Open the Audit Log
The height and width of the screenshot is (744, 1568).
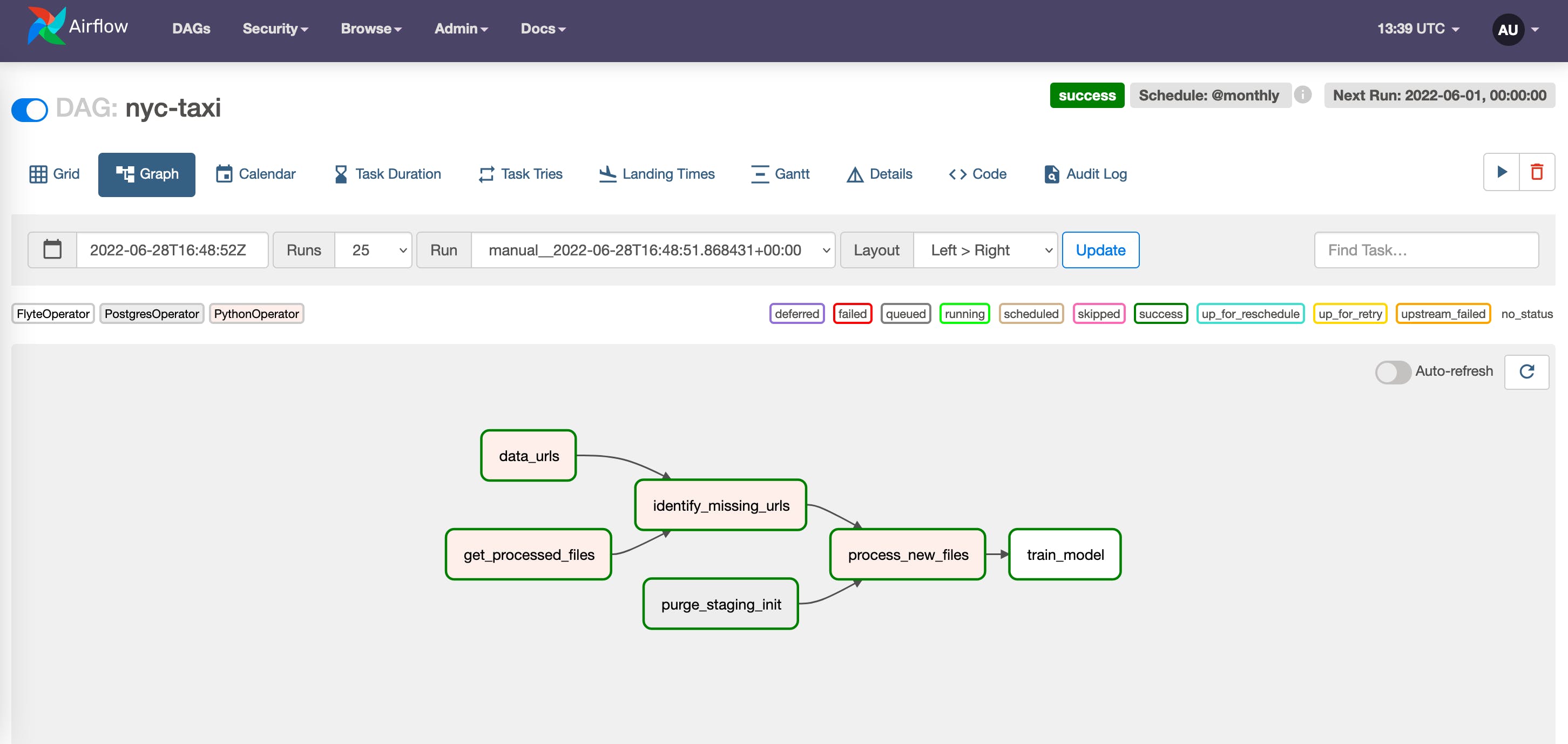pos(1084,174)
